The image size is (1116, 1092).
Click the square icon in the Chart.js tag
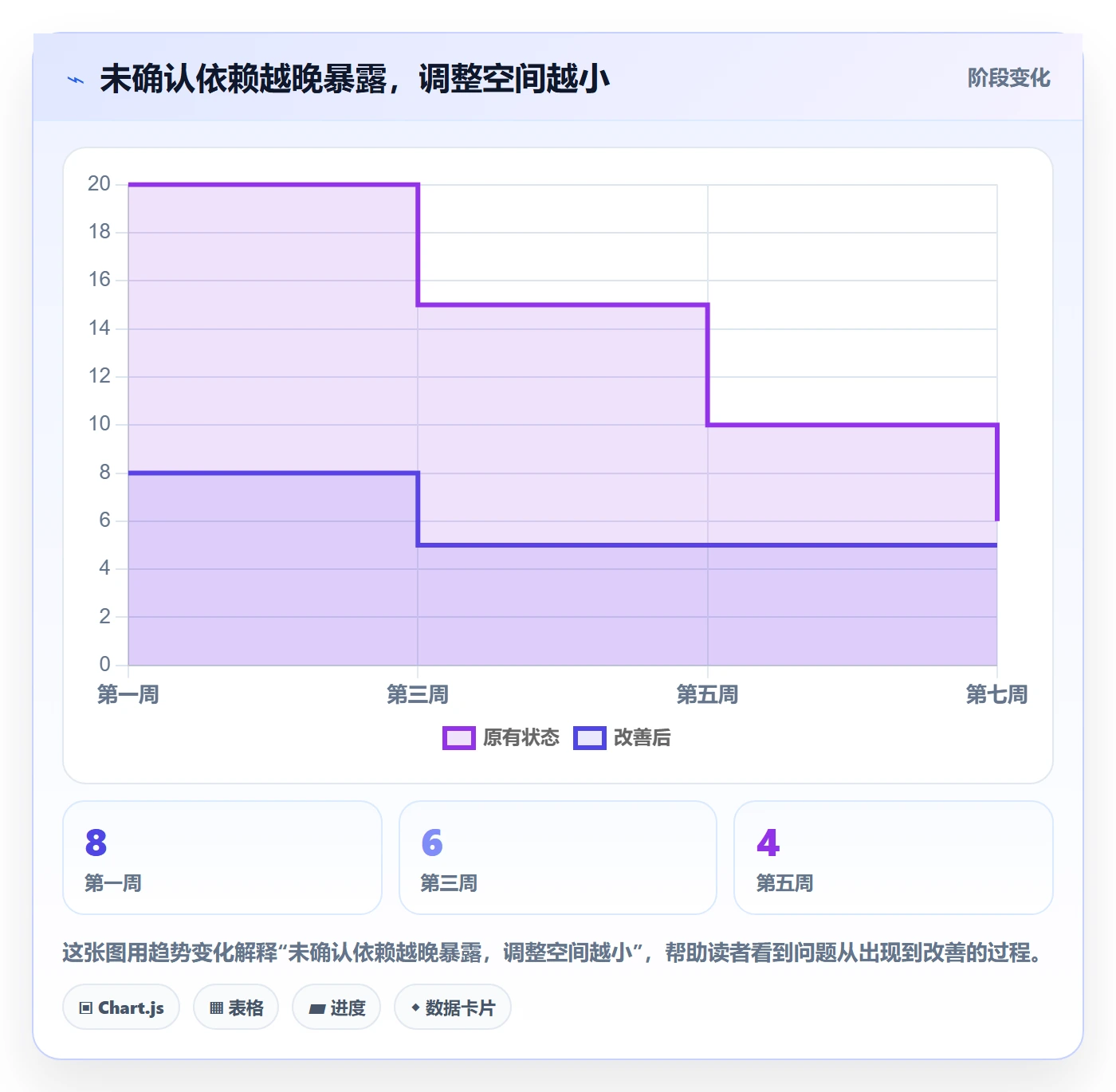[x=86, y=1008]
